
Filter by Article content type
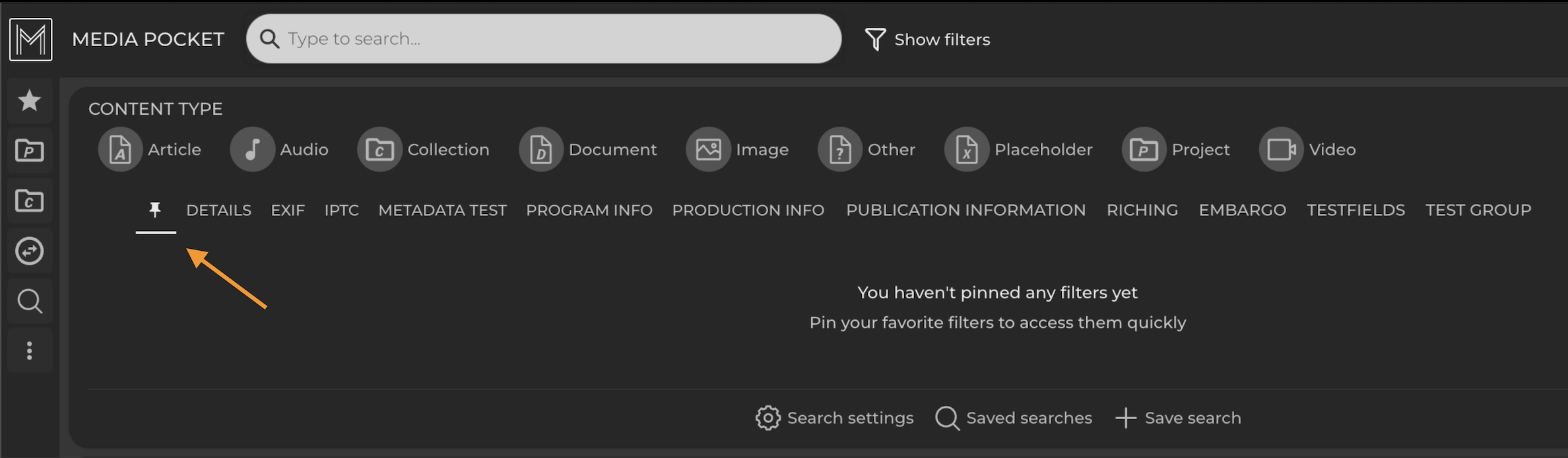pos(150,150)
